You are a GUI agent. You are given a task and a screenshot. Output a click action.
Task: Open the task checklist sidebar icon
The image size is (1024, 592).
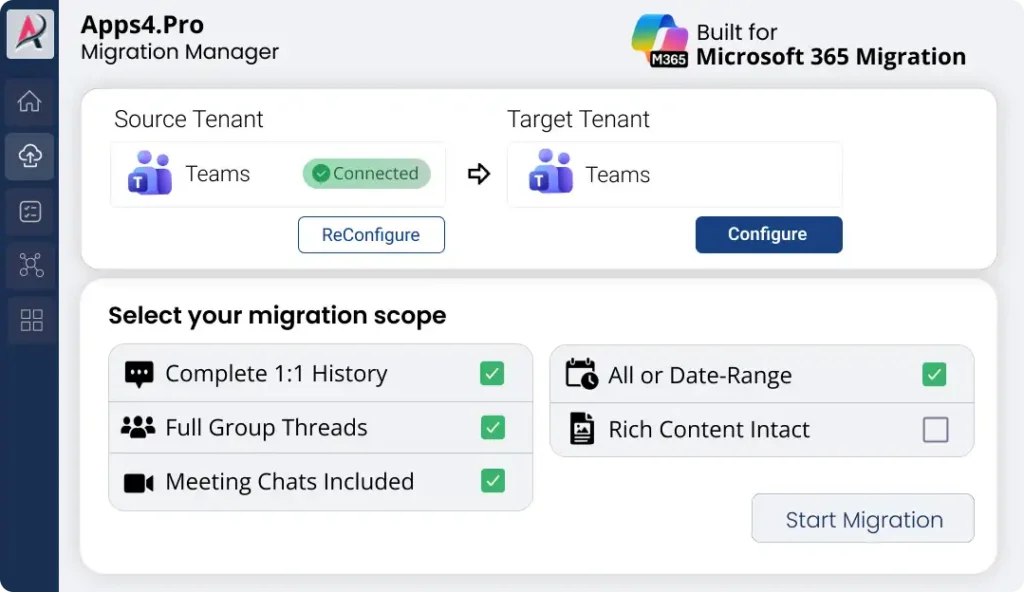pos(30,211)
